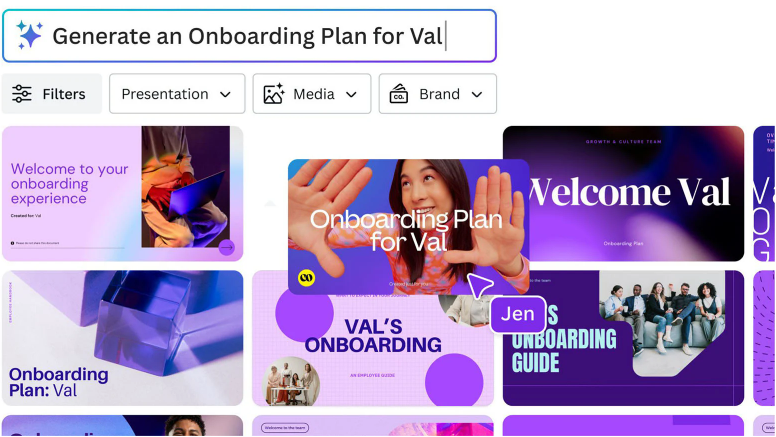Screen dimensions: 776x437
Task: Click the Jen collaborator cursor label
Action: pyautogui.click(x=518, y=314)
